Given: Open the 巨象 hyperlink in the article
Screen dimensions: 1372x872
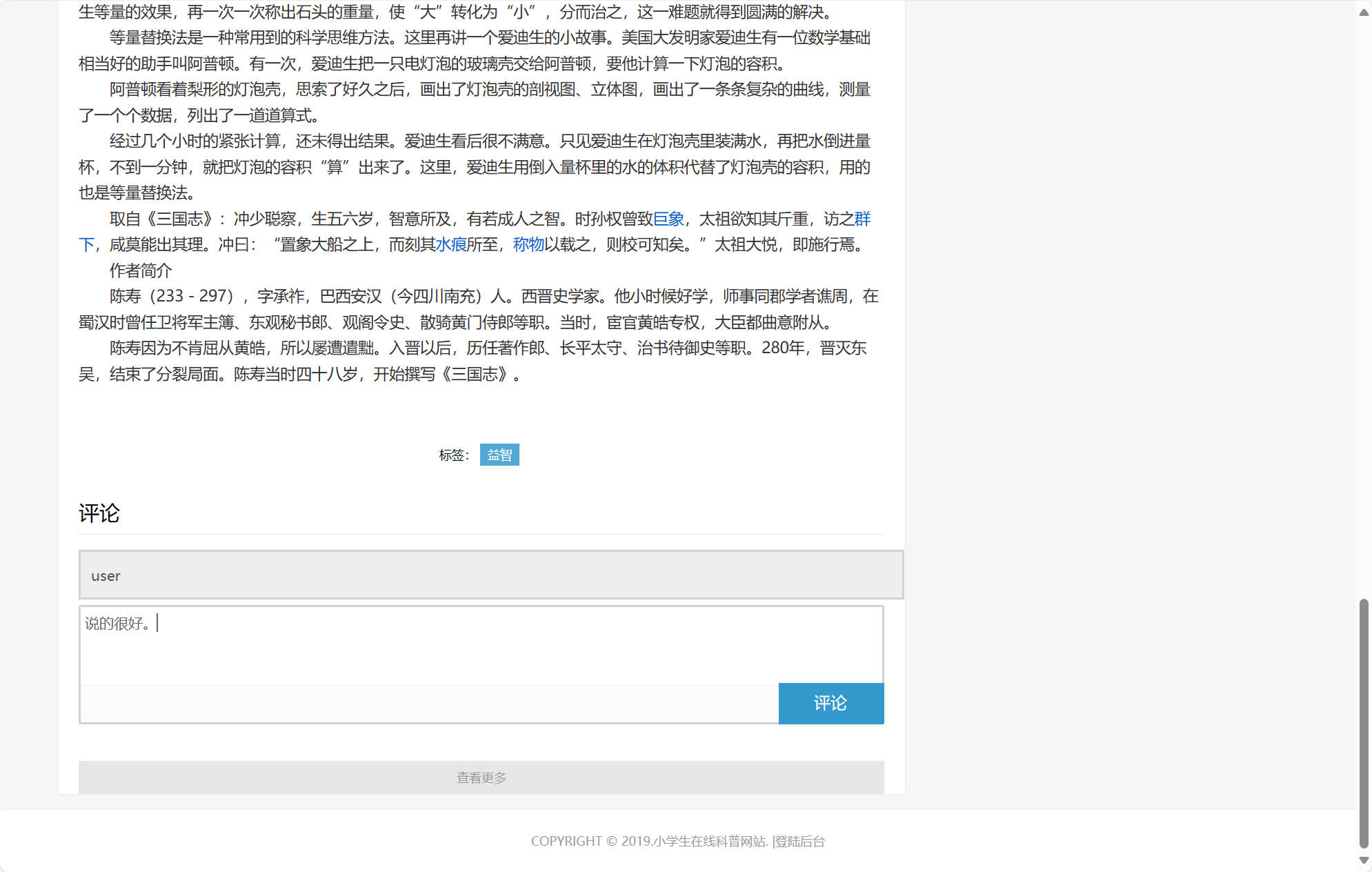Looking at the screenshot, I should pos(670,219).
